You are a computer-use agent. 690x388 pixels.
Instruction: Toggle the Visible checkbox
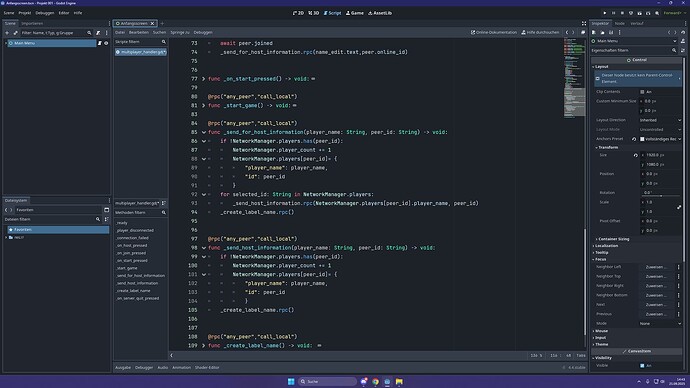point(642,366)
